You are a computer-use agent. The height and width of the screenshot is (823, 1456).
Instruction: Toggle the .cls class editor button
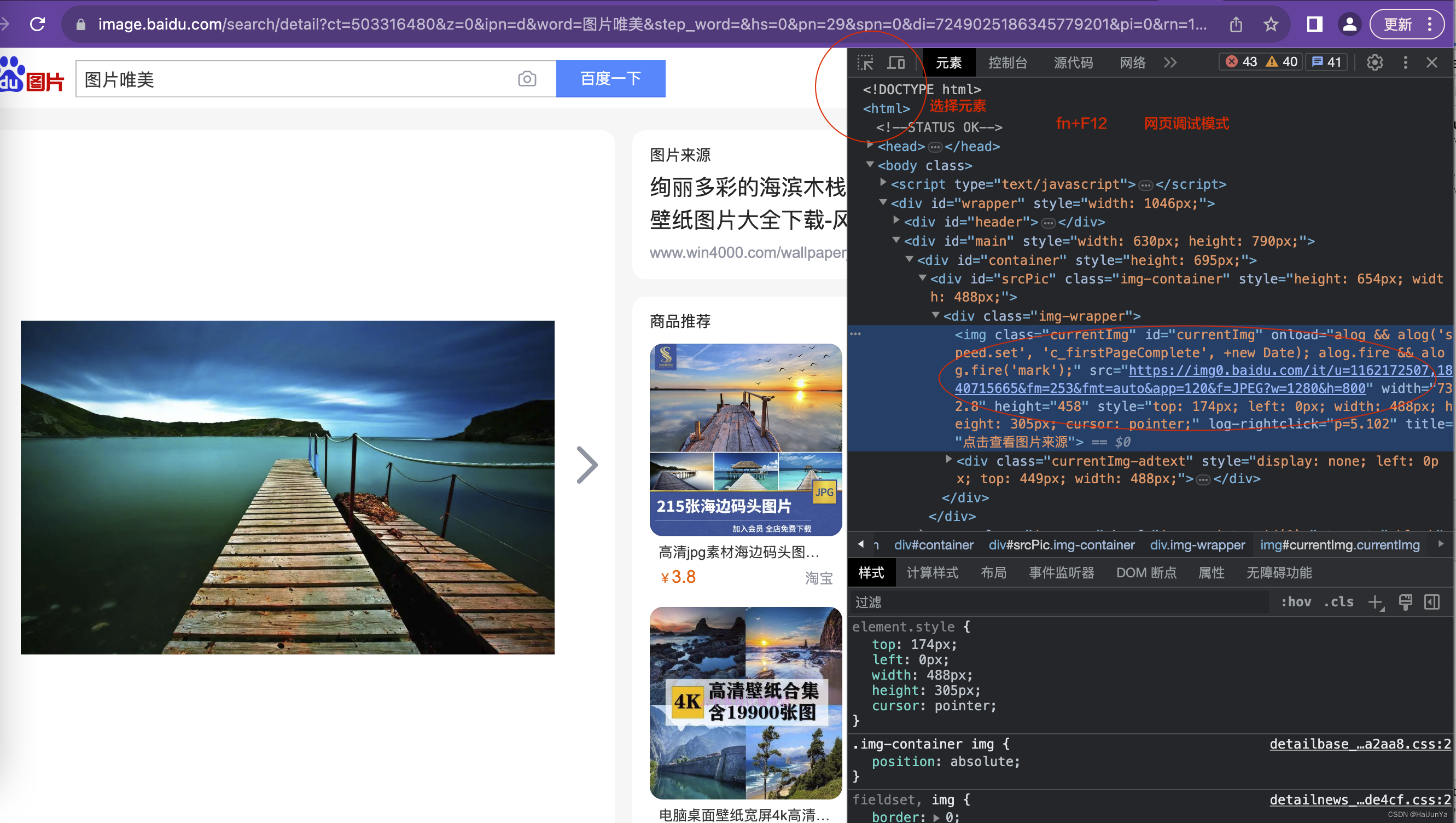[x=1338, y=602]
